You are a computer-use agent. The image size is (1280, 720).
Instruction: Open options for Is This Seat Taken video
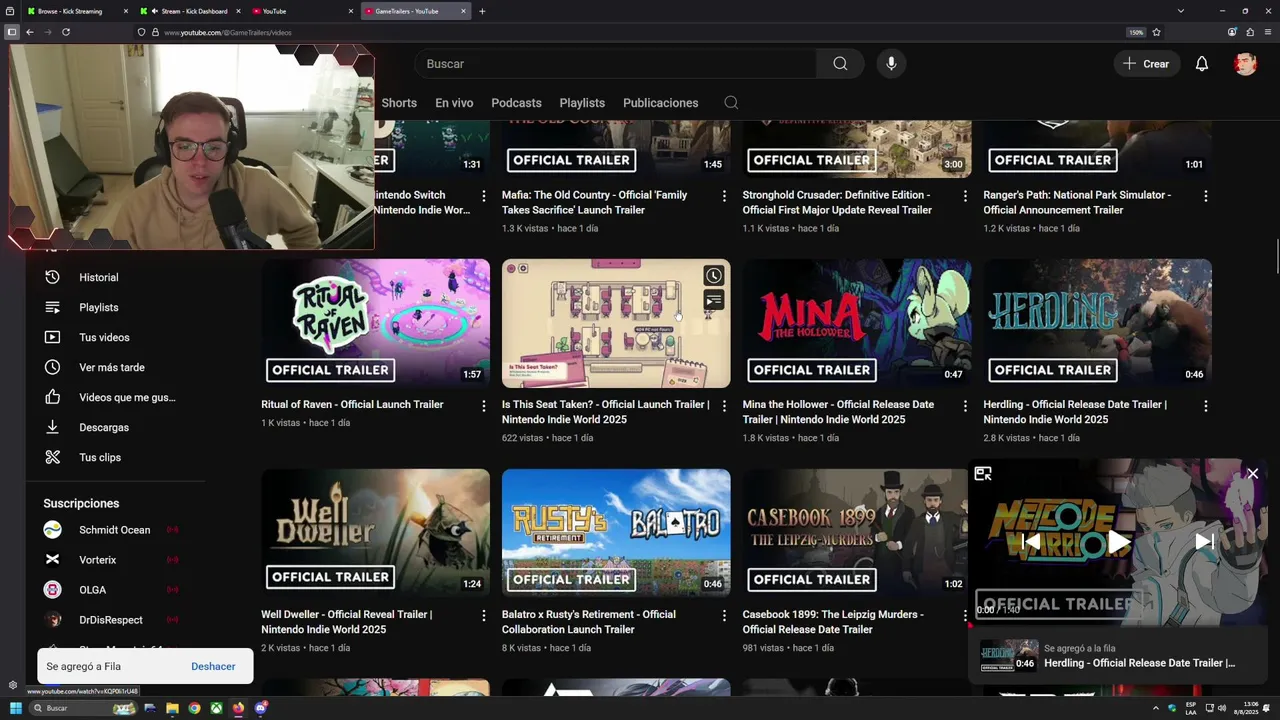(x=724, y=406)
